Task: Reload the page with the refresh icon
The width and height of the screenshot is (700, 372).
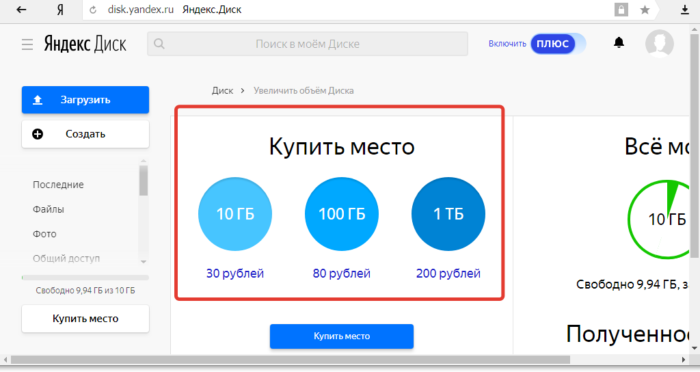Action: point(93,10)
